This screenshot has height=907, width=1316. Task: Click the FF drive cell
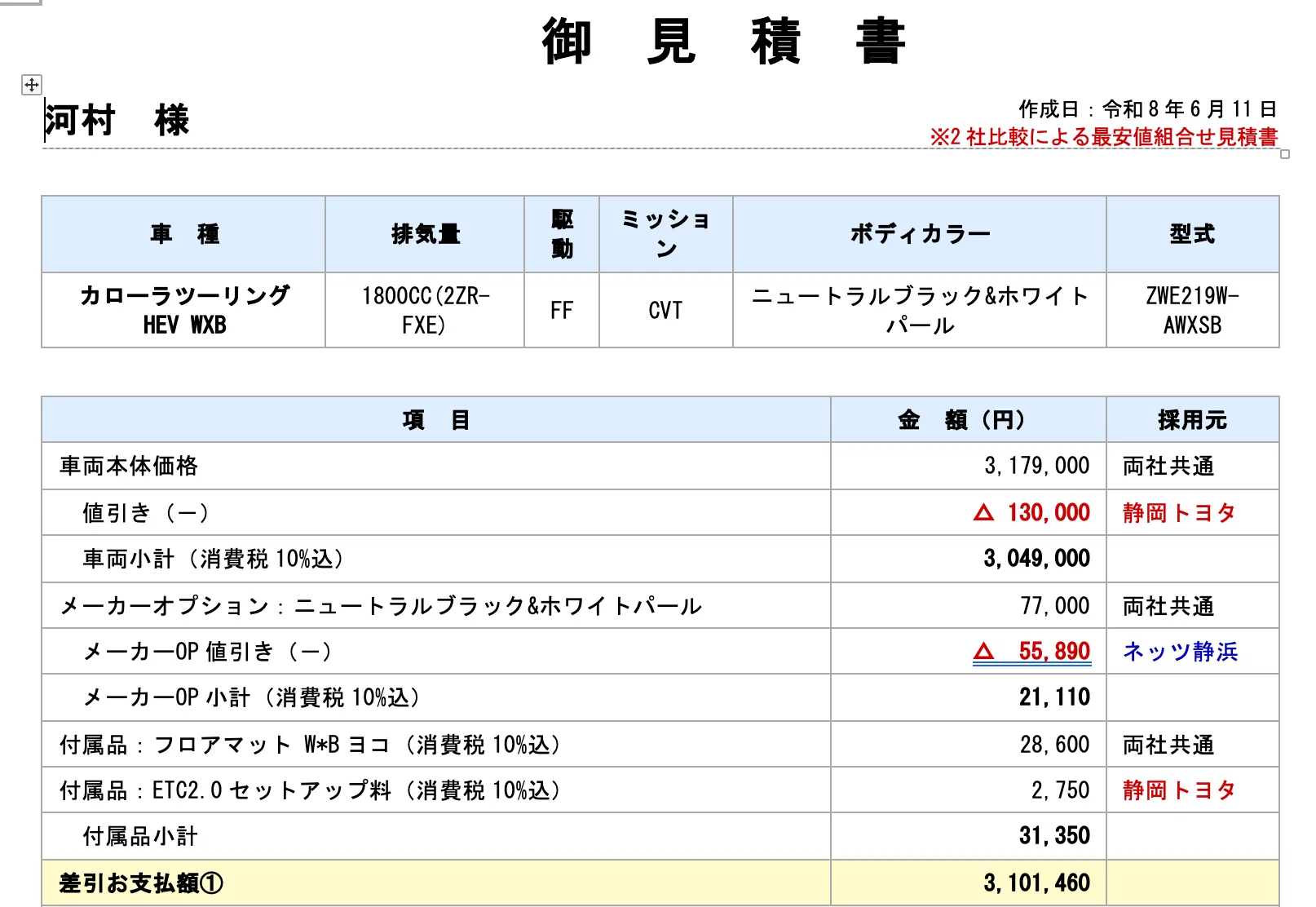562,310
